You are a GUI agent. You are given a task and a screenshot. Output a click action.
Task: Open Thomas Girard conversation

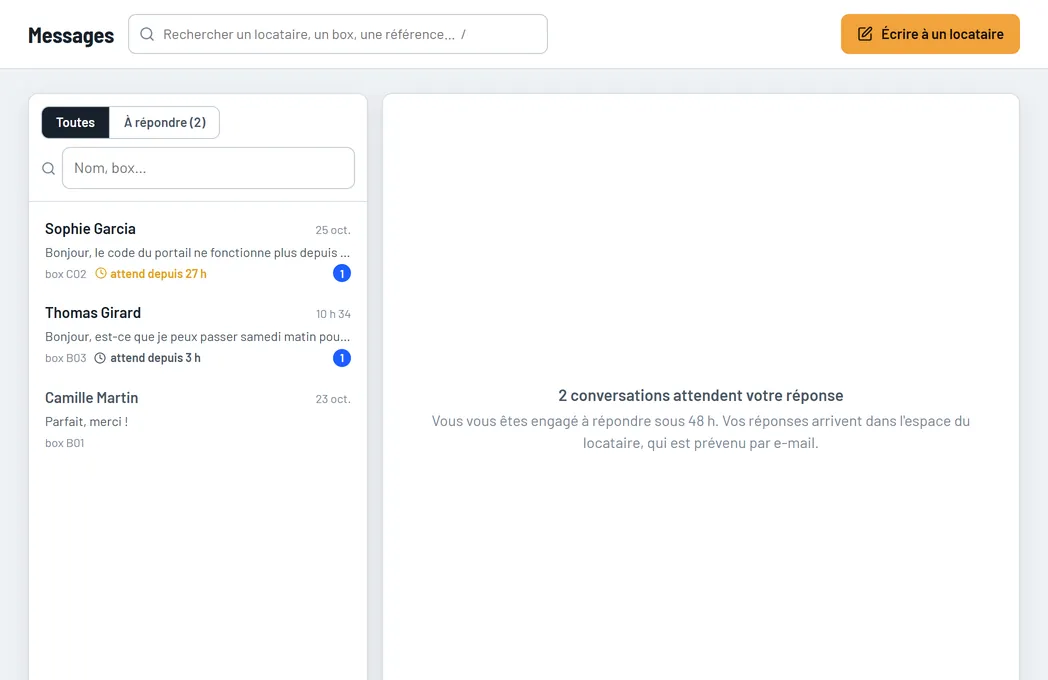coord(198,335)
